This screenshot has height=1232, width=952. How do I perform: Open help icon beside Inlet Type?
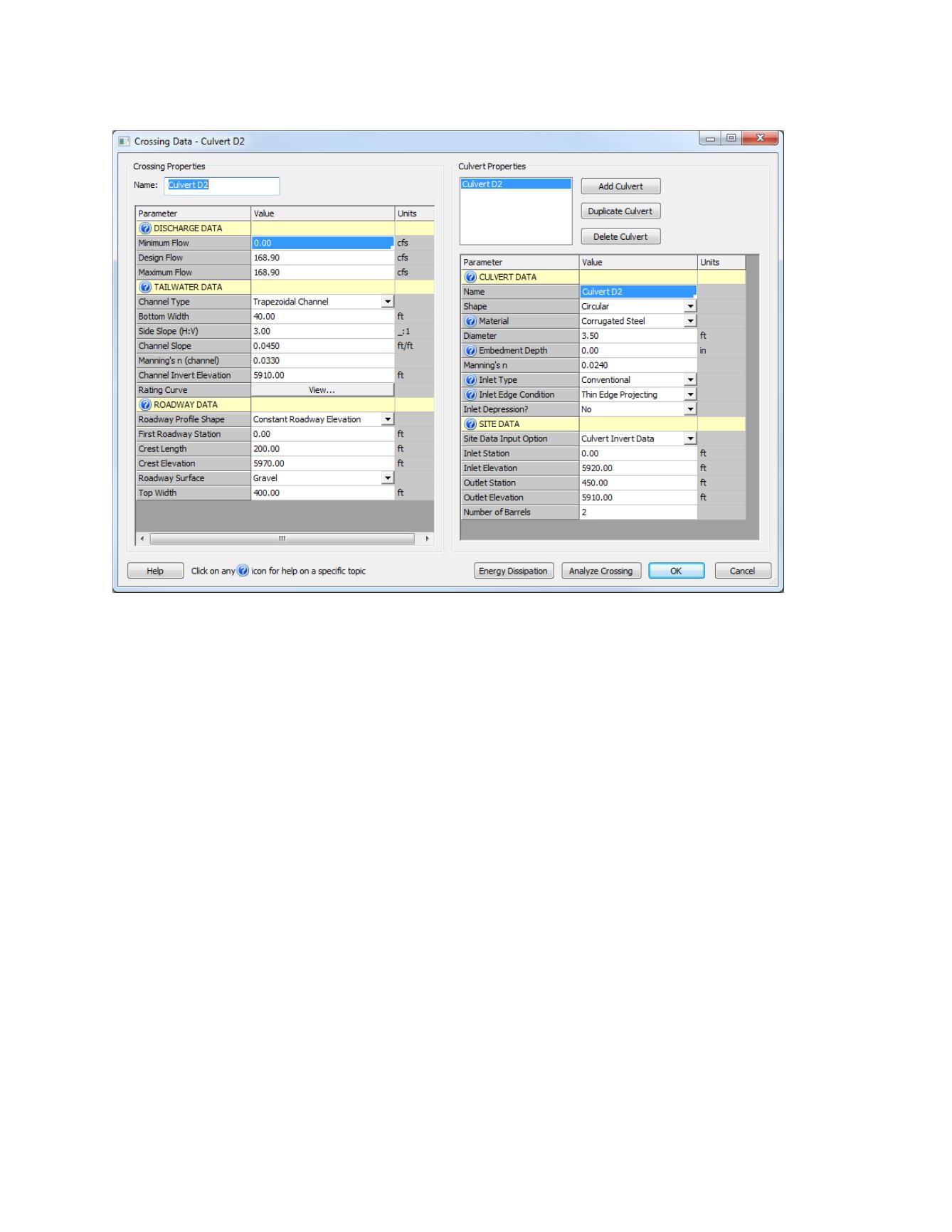click(x=470, y=380)
